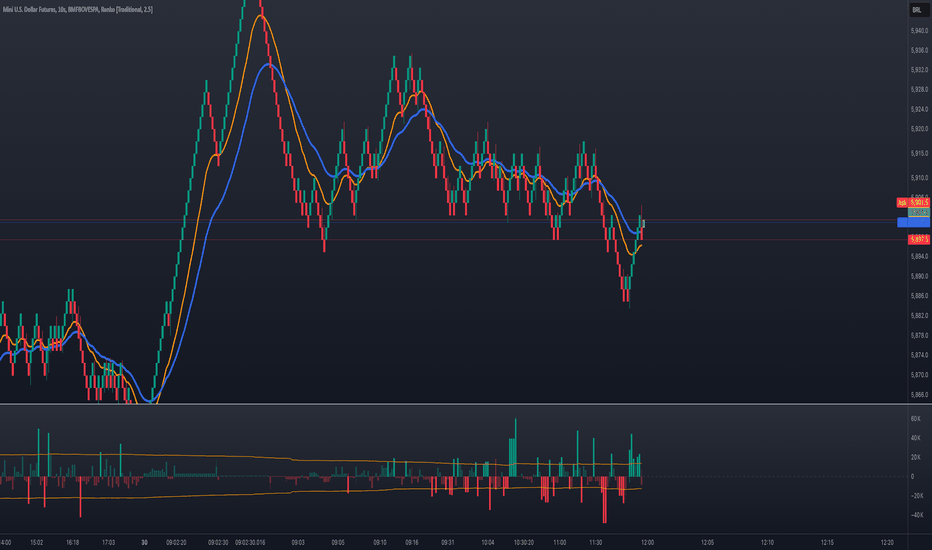
Task: Click the 12:05 time axis label
Action: pyautogui.click(x=707, y=542)
